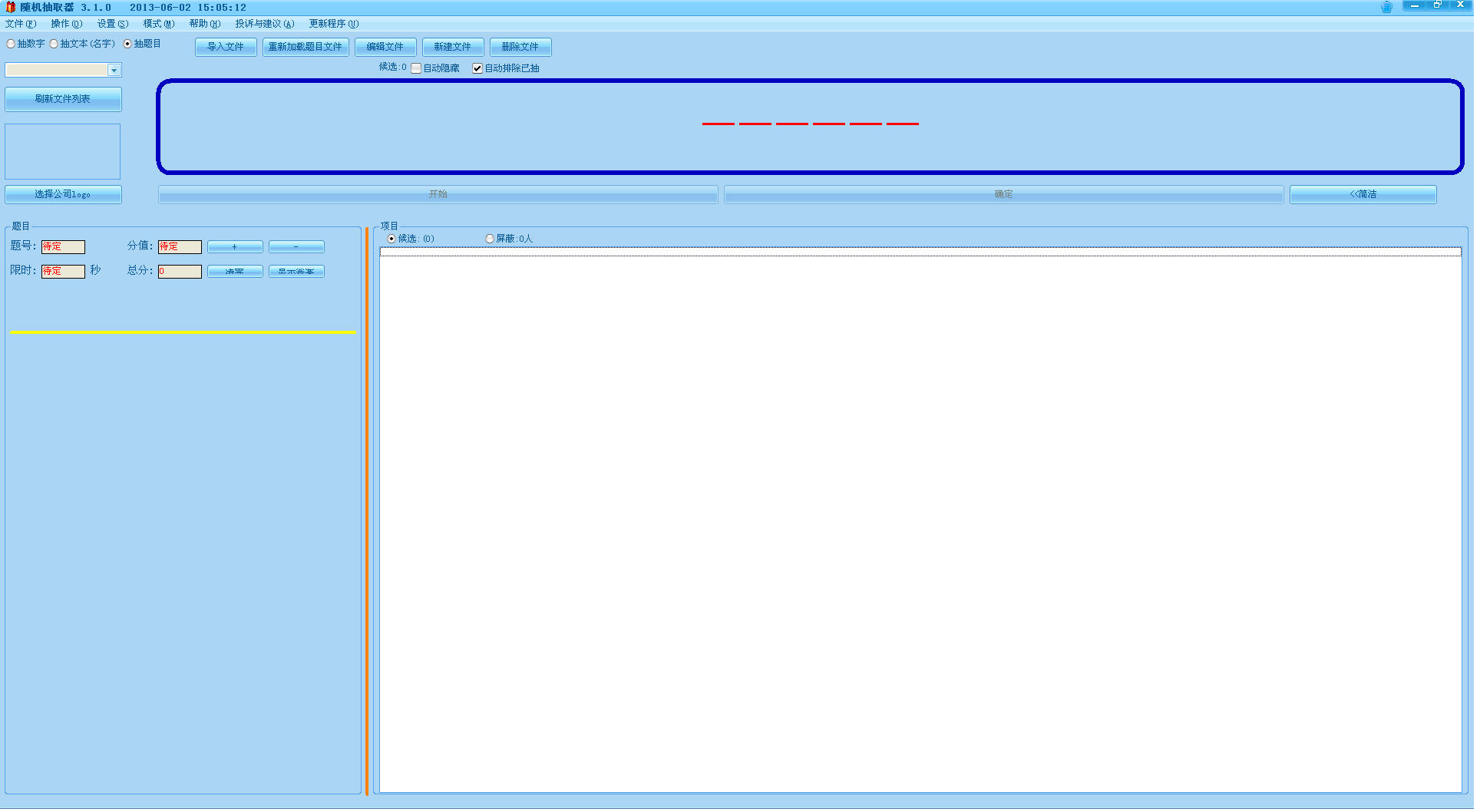Click the 编辑文件 button

(x=386, y=47)
